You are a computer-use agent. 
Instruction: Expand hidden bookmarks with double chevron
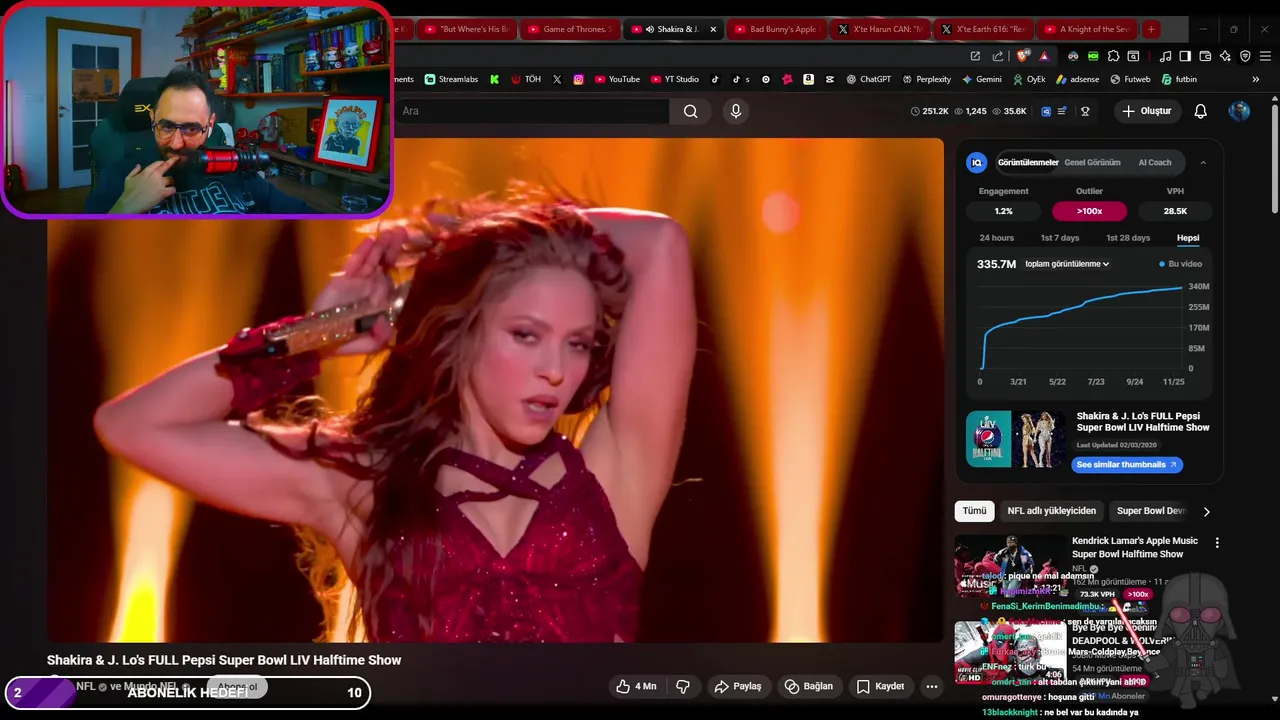[x=1255, y=79]
